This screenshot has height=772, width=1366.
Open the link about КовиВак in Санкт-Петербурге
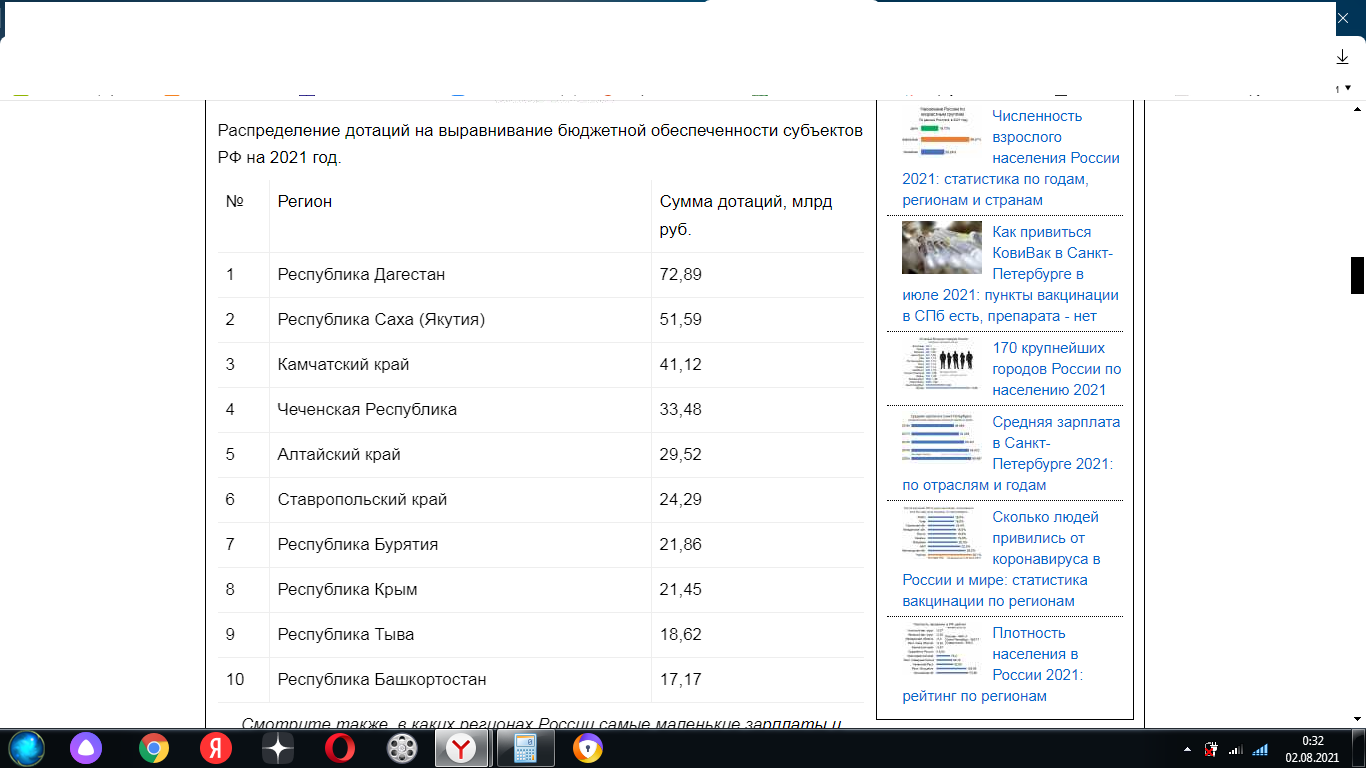[1010, 274]
